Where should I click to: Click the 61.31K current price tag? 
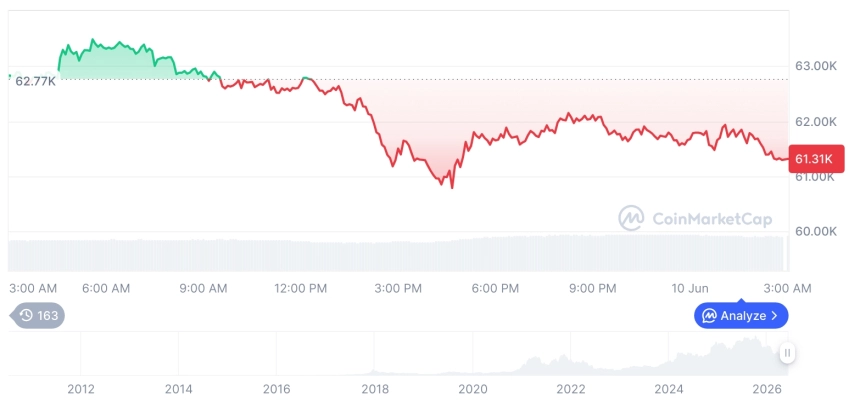point(816,160)
